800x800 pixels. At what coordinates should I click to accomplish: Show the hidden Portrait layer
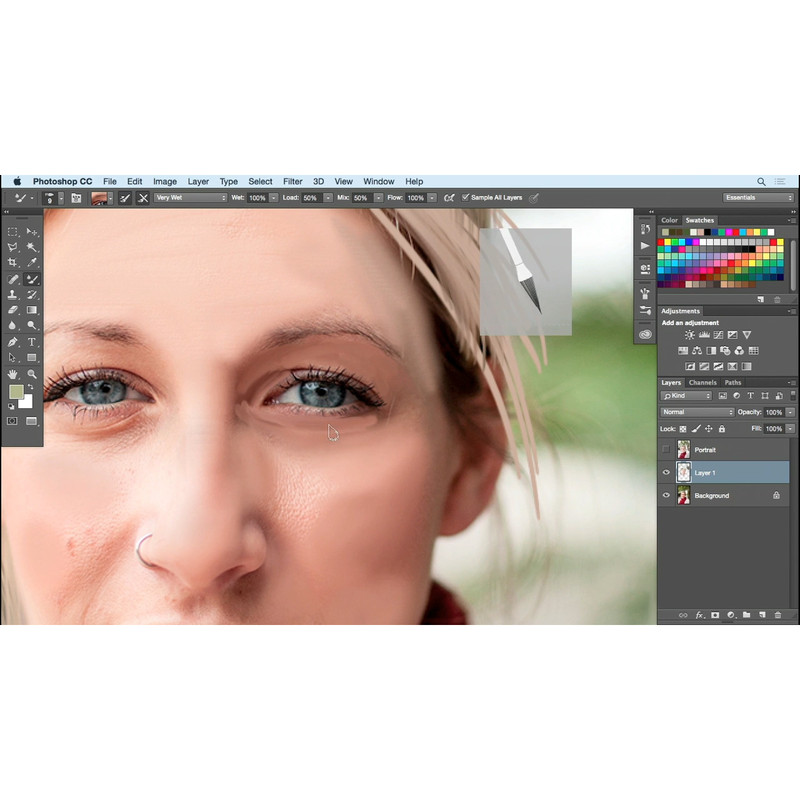667,450
